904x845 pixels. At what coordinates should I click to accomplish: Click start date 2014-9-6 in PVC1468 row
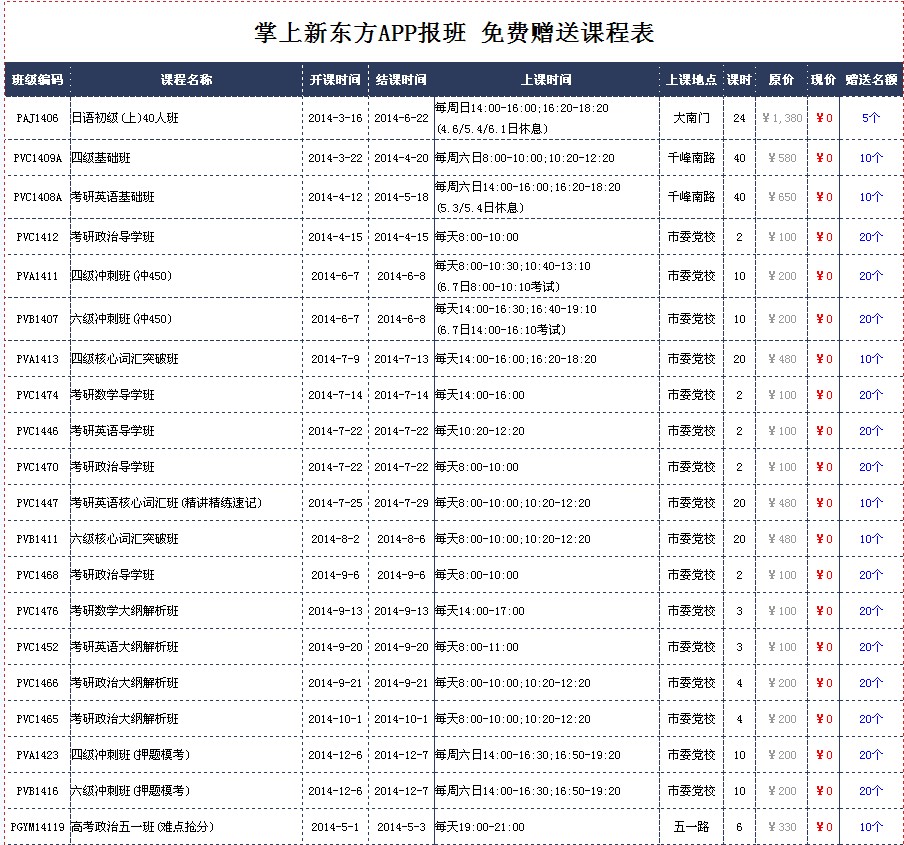(335, 575)
